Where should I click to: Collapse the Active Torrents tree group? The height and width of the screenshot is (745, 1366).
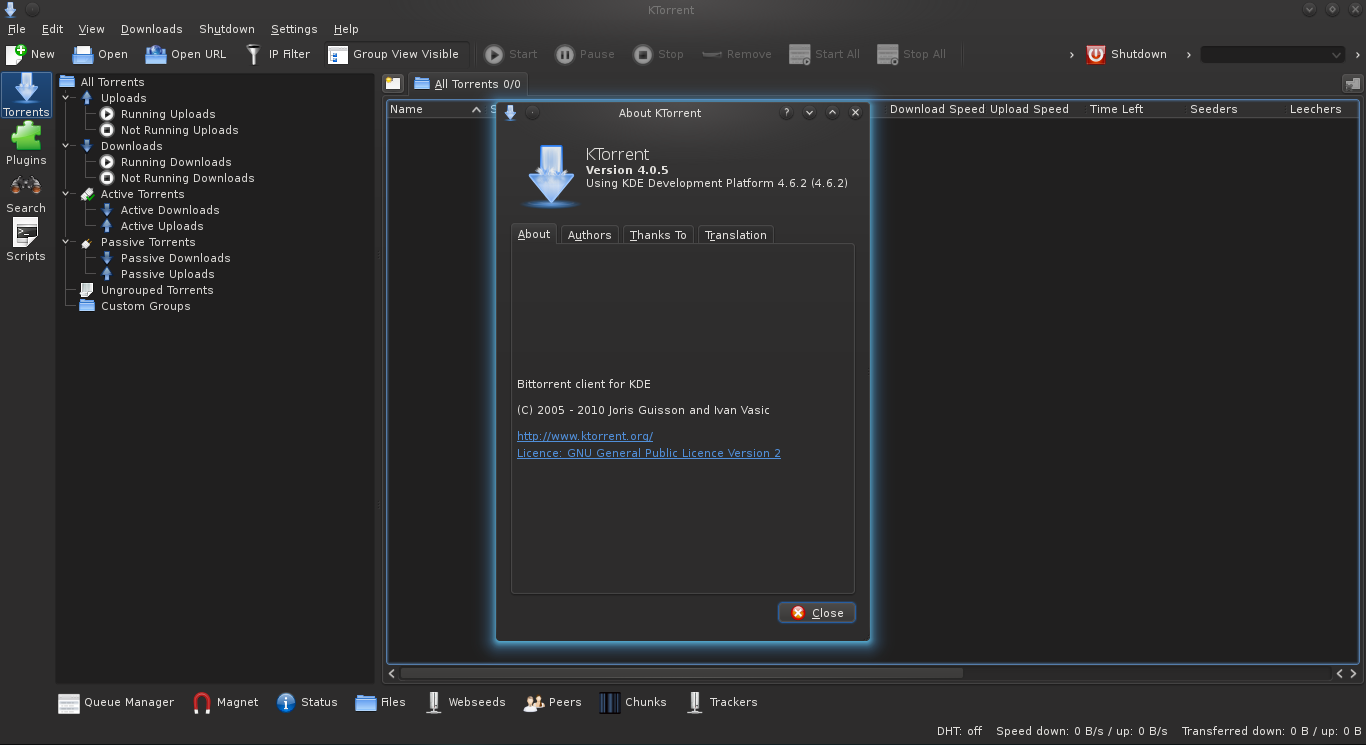pyautogui.click(x=67, y=194)
